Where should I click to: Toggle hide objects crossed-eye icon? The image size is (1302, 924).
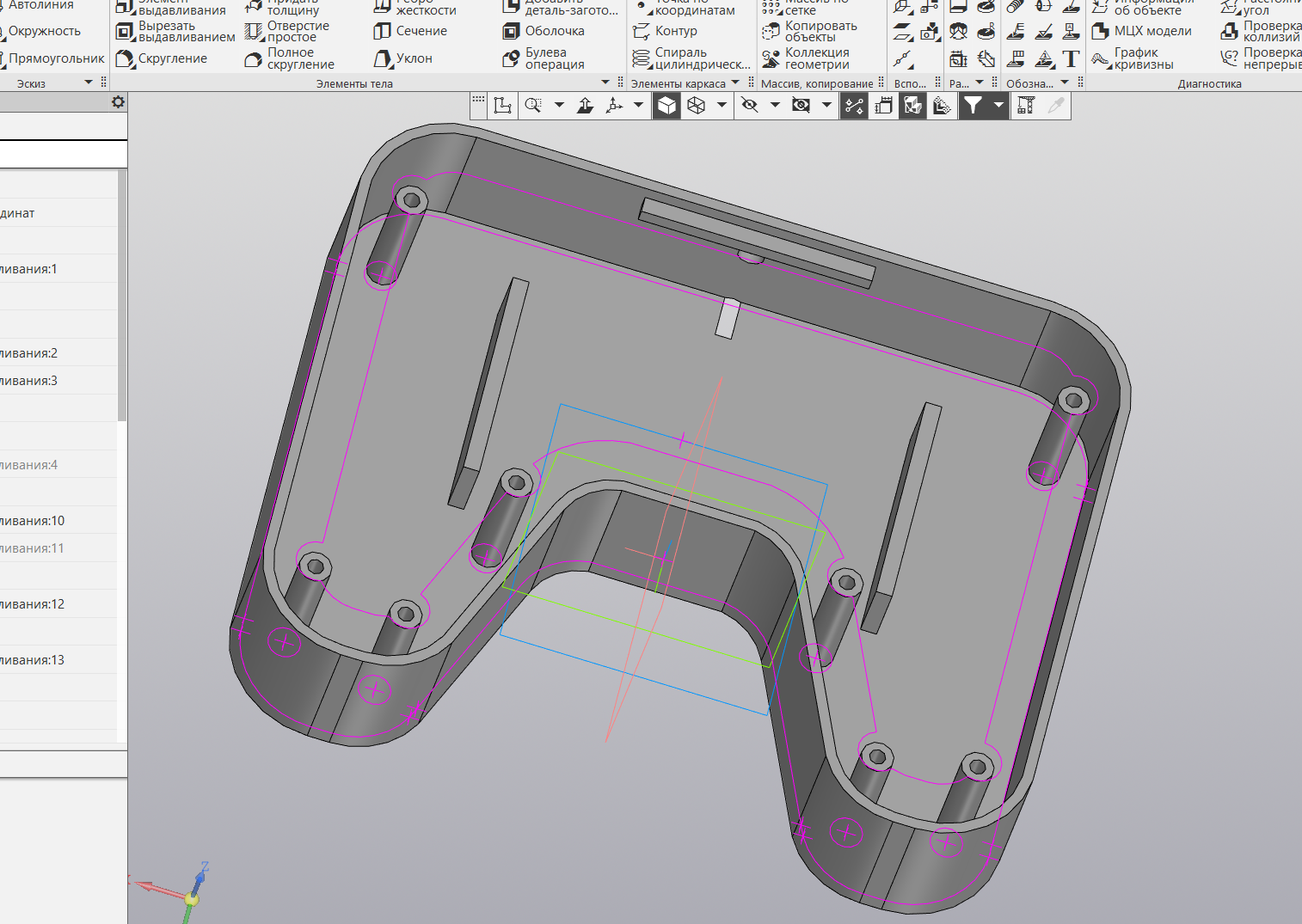(750, 105)
